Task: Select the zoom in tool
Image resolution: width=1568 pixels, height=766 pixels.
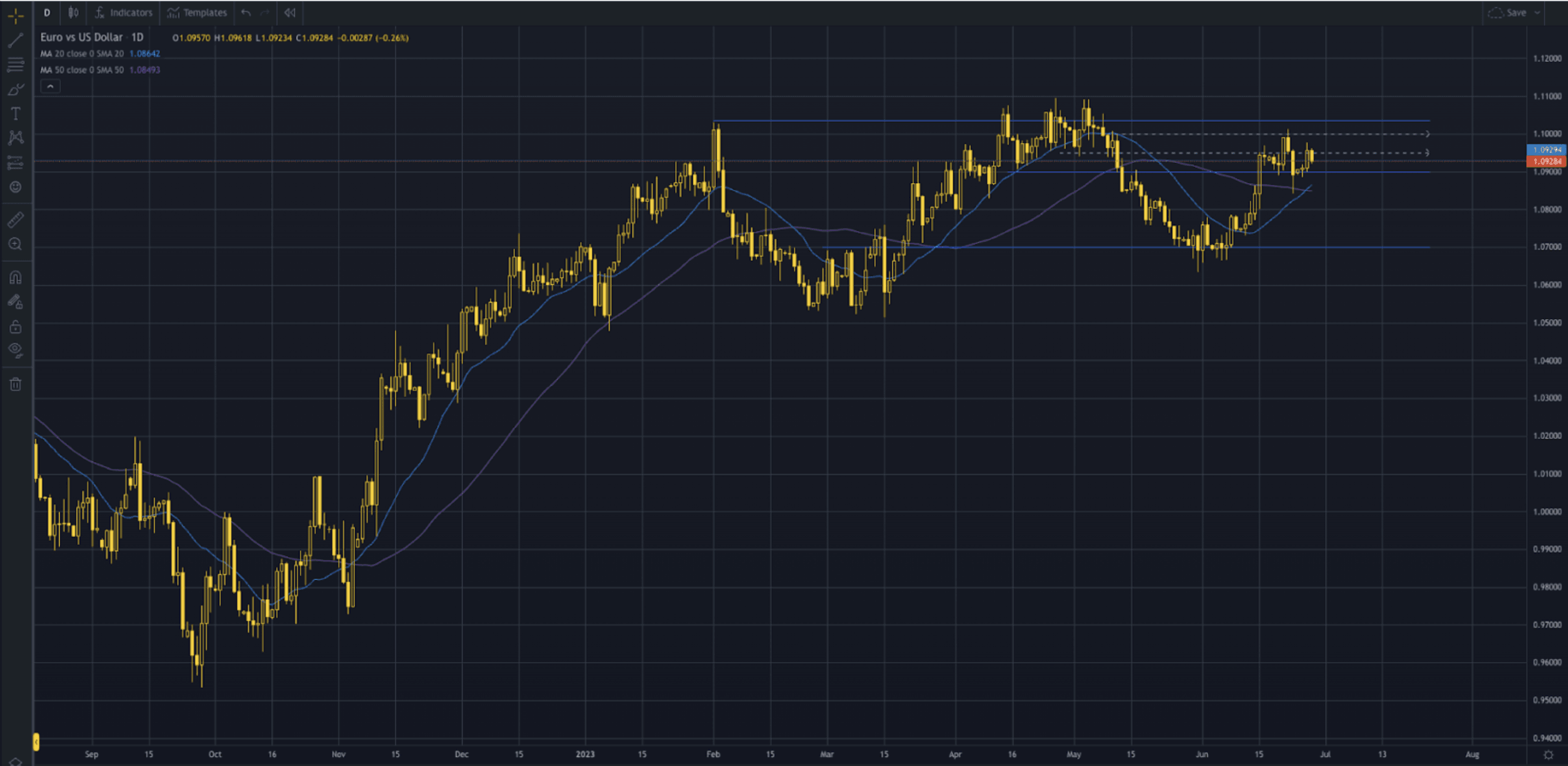Action: (16, 244)
